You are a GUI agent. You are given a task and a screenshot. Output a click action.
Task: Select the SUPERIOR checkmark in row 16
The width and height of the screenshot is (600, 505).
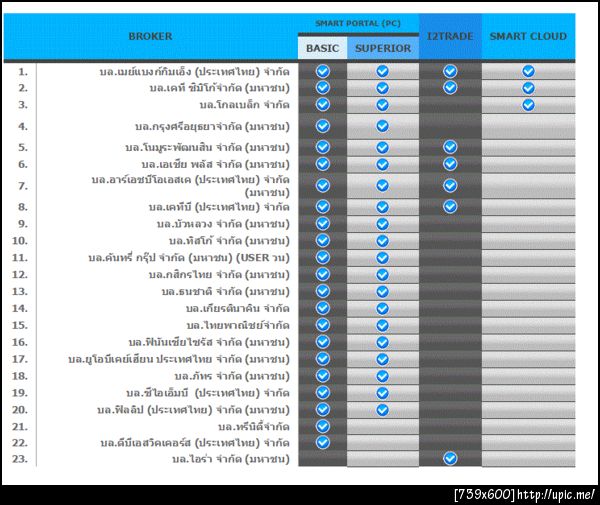point(382,342)
